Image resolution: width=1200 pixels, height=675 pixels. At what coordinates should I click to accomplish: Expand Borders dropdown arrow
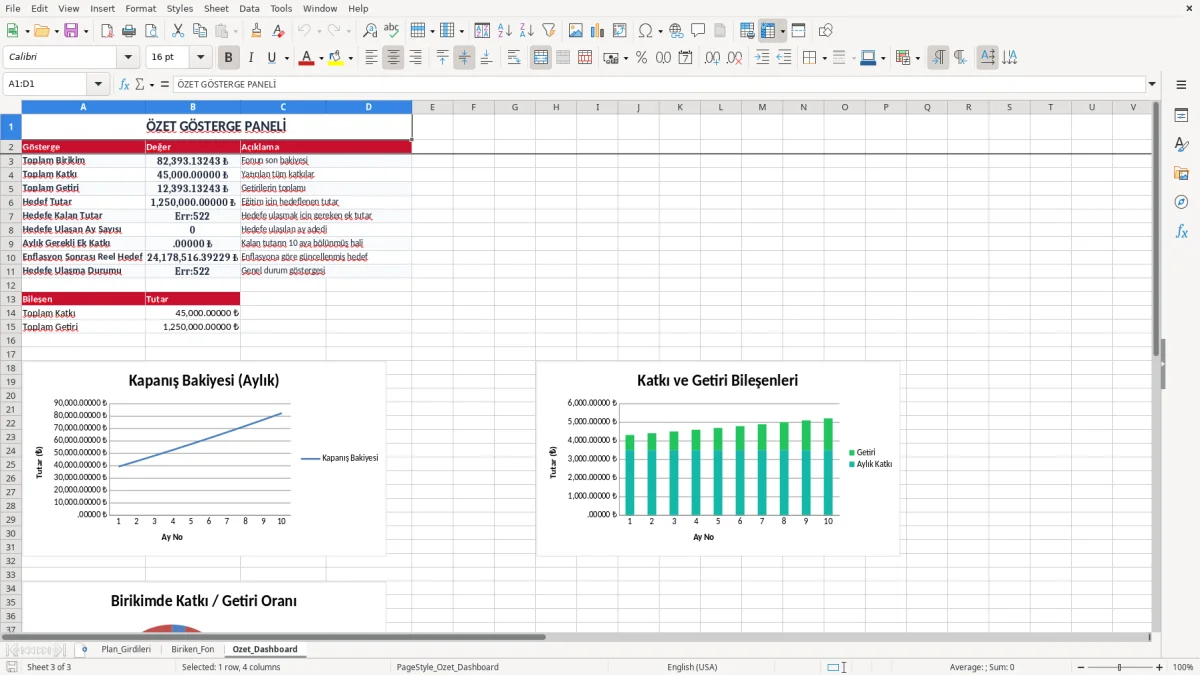pyautogui.click(x=824, y=58)
